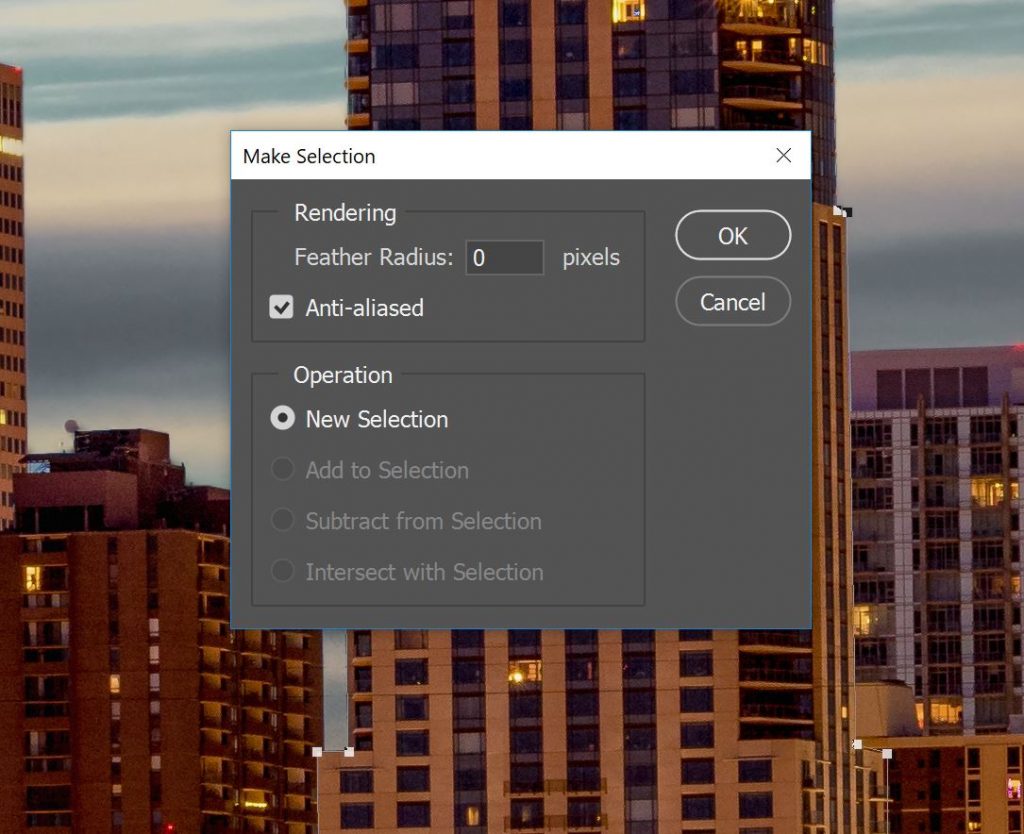Click the "Make Selection" dialog title
This screenshot has width=1024, height=834.
coord(309,156)
